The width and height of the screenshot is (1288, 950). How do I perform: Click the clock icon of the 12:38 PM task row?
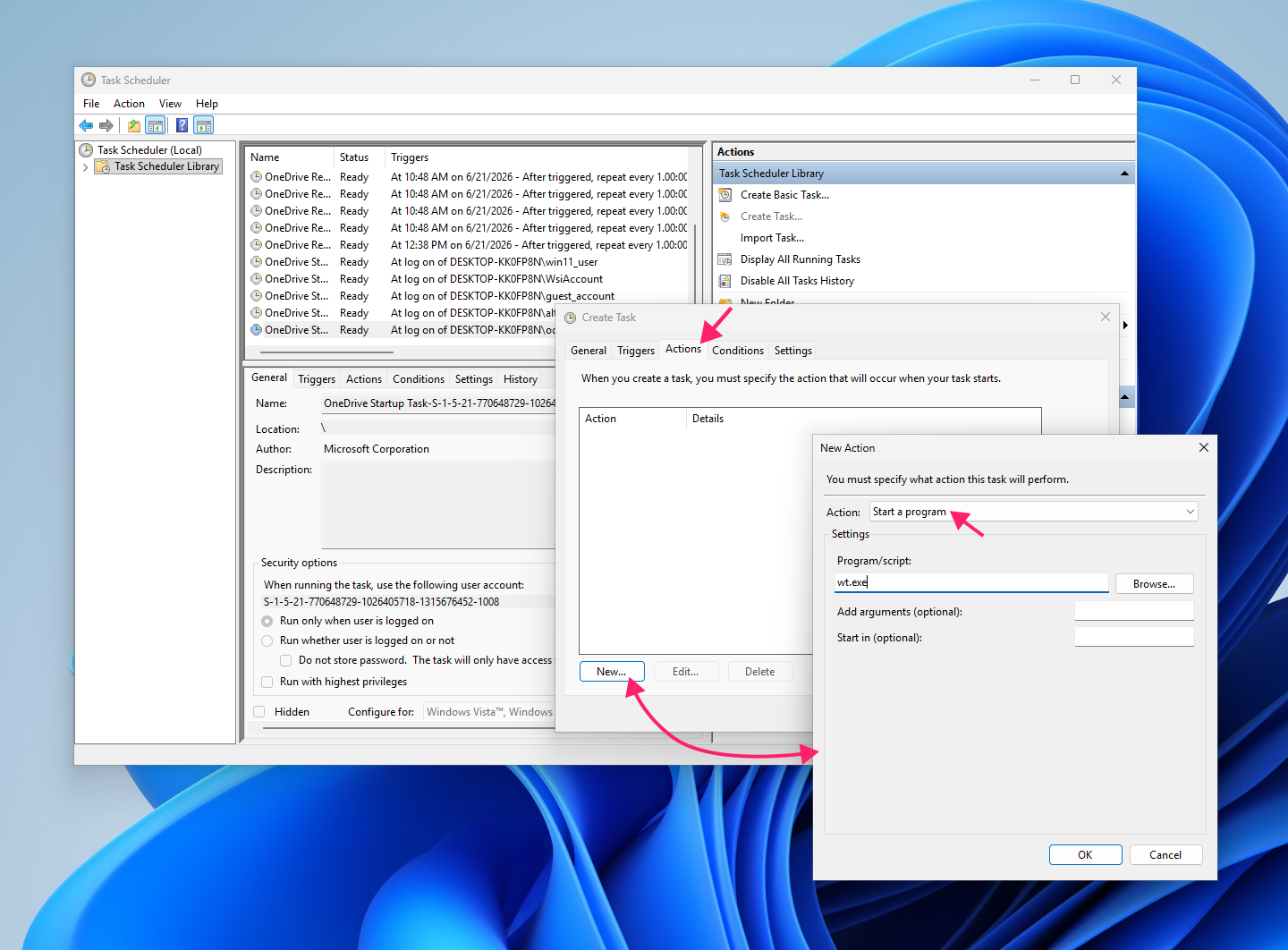point(257,245)
